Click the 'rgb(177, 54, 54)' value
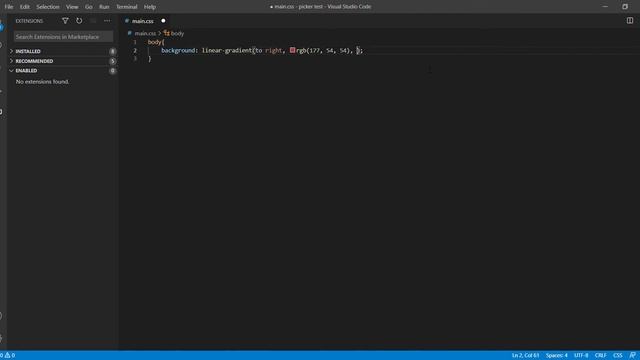 click(x=324, y=50)
